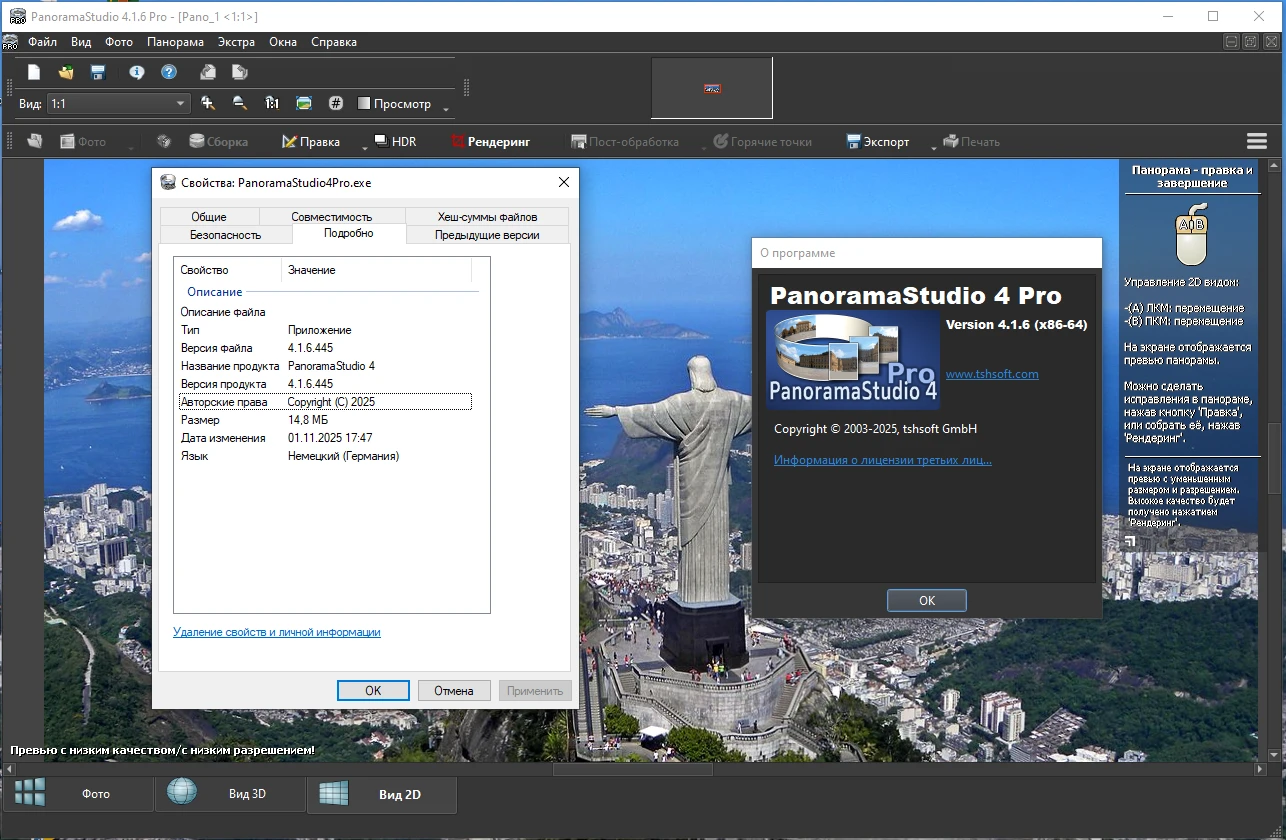Open the Панорама menu
Screen dimensions: 1286x840
click(x=175, y=42)
